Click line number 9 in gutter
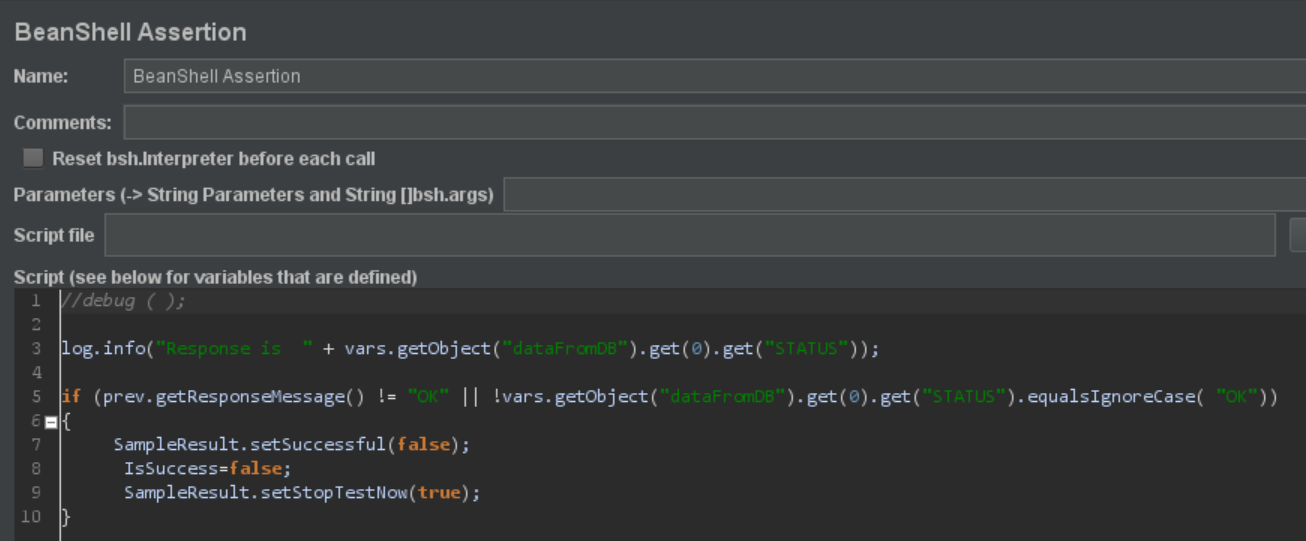Viewport: 1306px width, 541px height. 36,493
